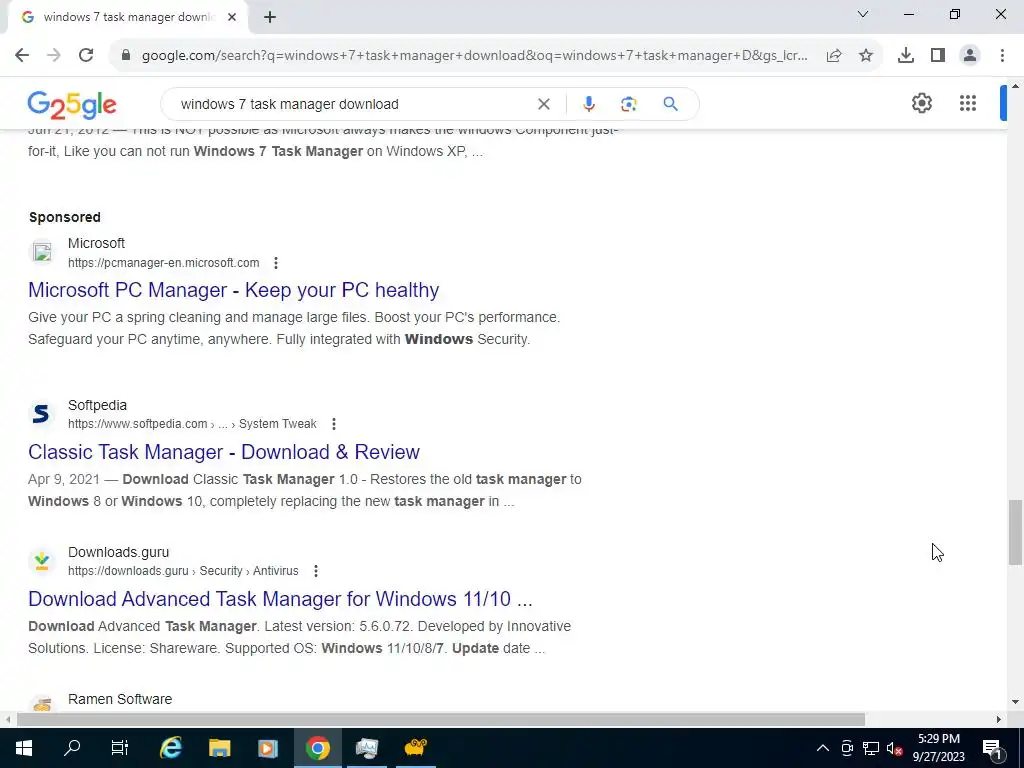
Task: Click the Google logo
Action: (72, 104)
